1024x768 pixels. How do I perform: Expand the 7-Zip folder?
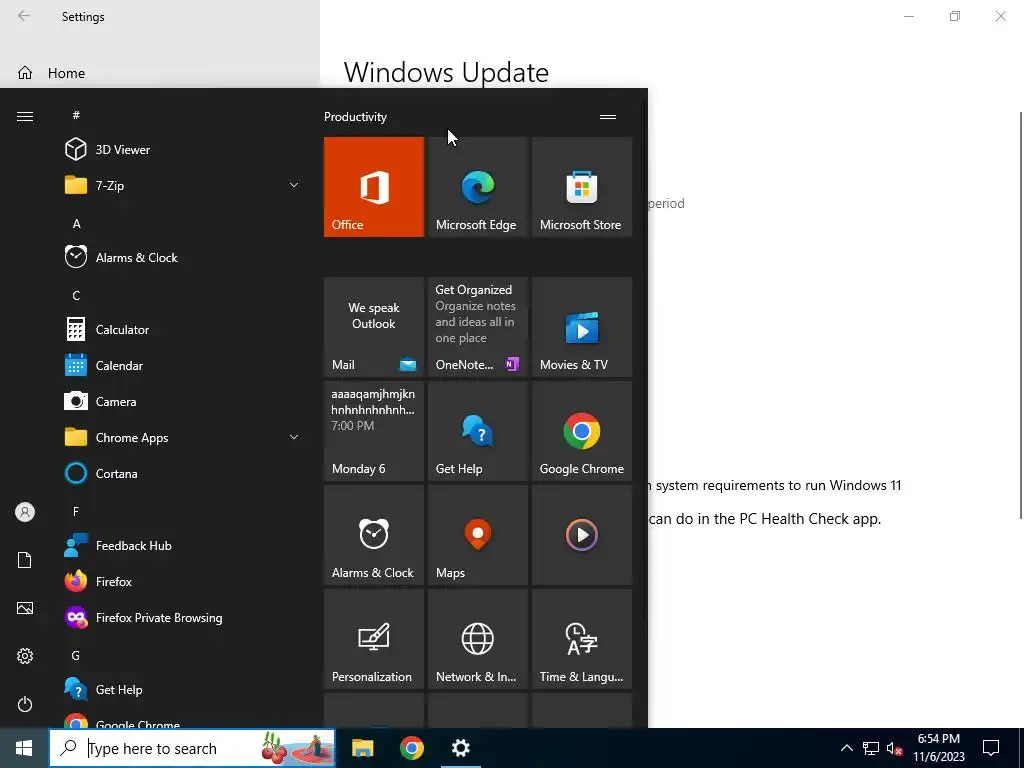(183, 185)
